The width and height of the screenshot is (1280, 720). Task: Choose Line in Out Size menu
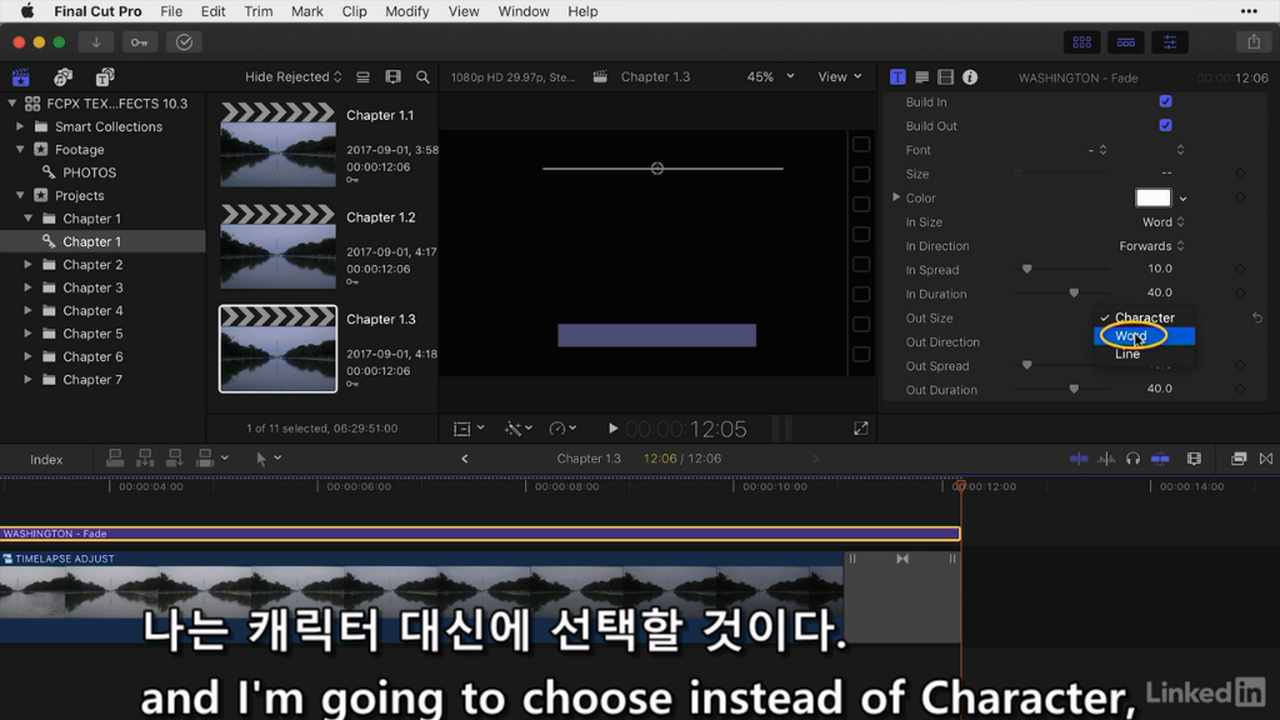pos(1144,354)
